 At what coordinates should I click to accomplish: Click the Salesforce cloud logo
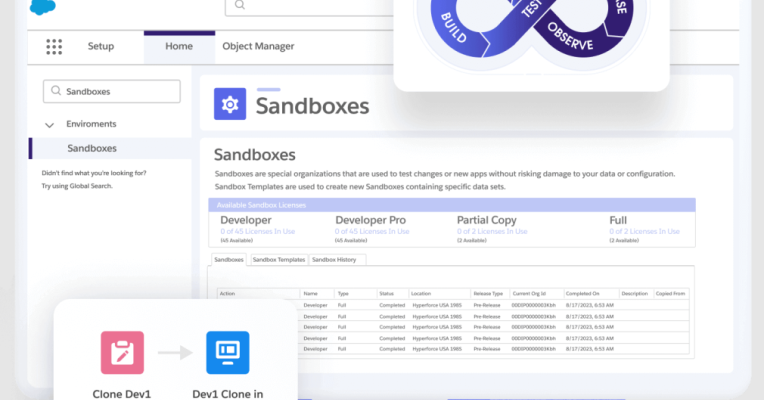(x=43, y=7)
